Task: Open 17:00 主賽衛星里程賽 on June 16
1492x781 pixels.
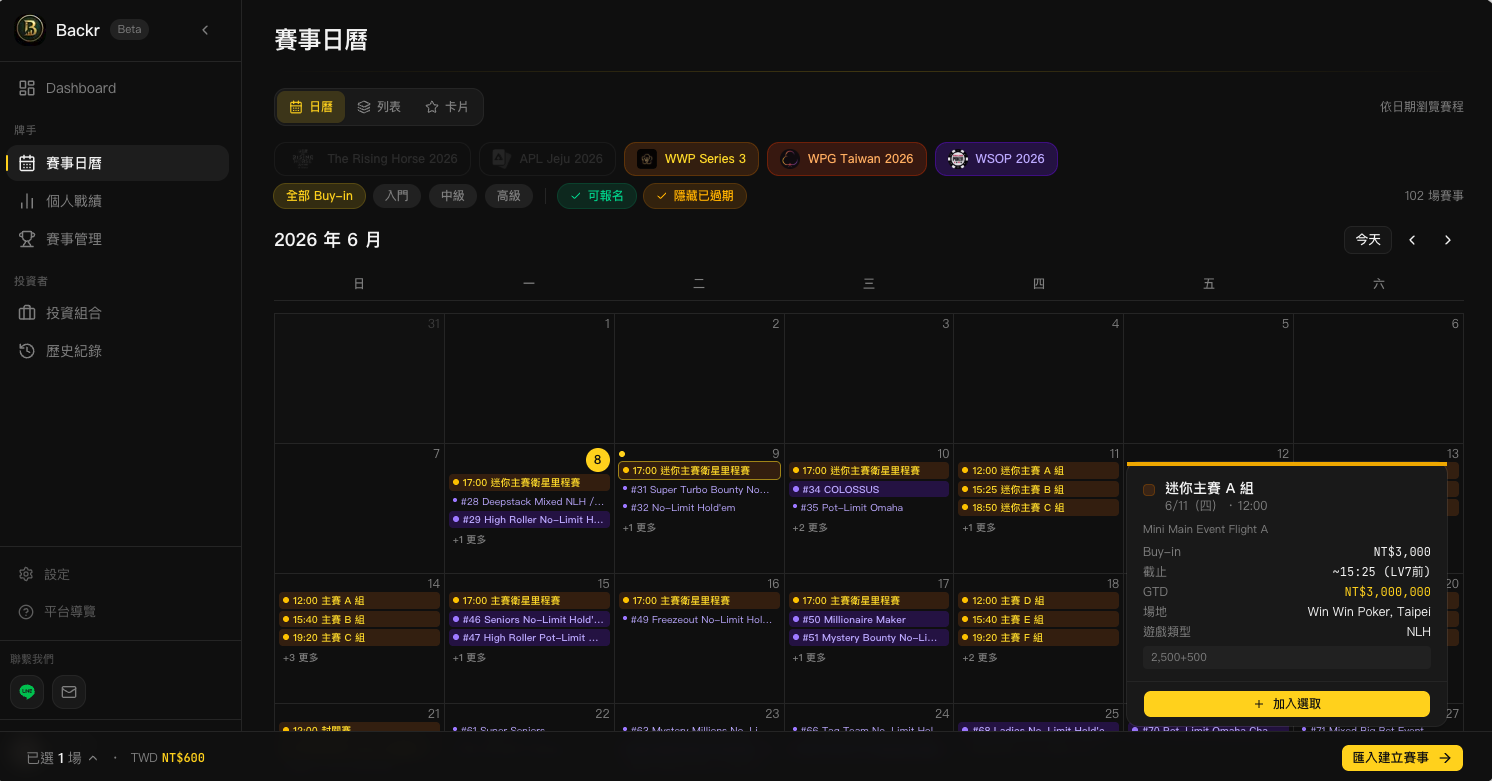Action: [x=699, y=600]
